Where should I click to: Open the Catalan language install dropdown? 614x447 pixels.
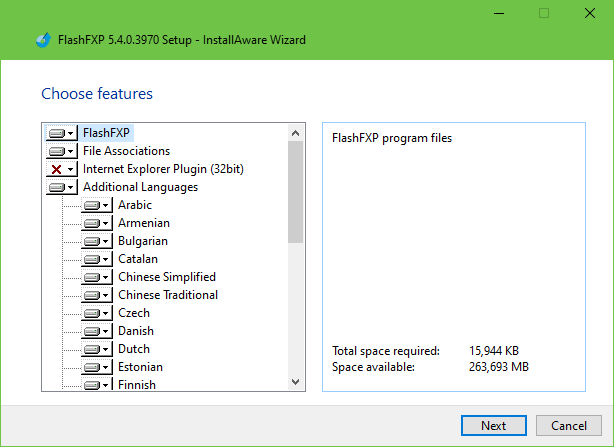click(x=97, y=259)
